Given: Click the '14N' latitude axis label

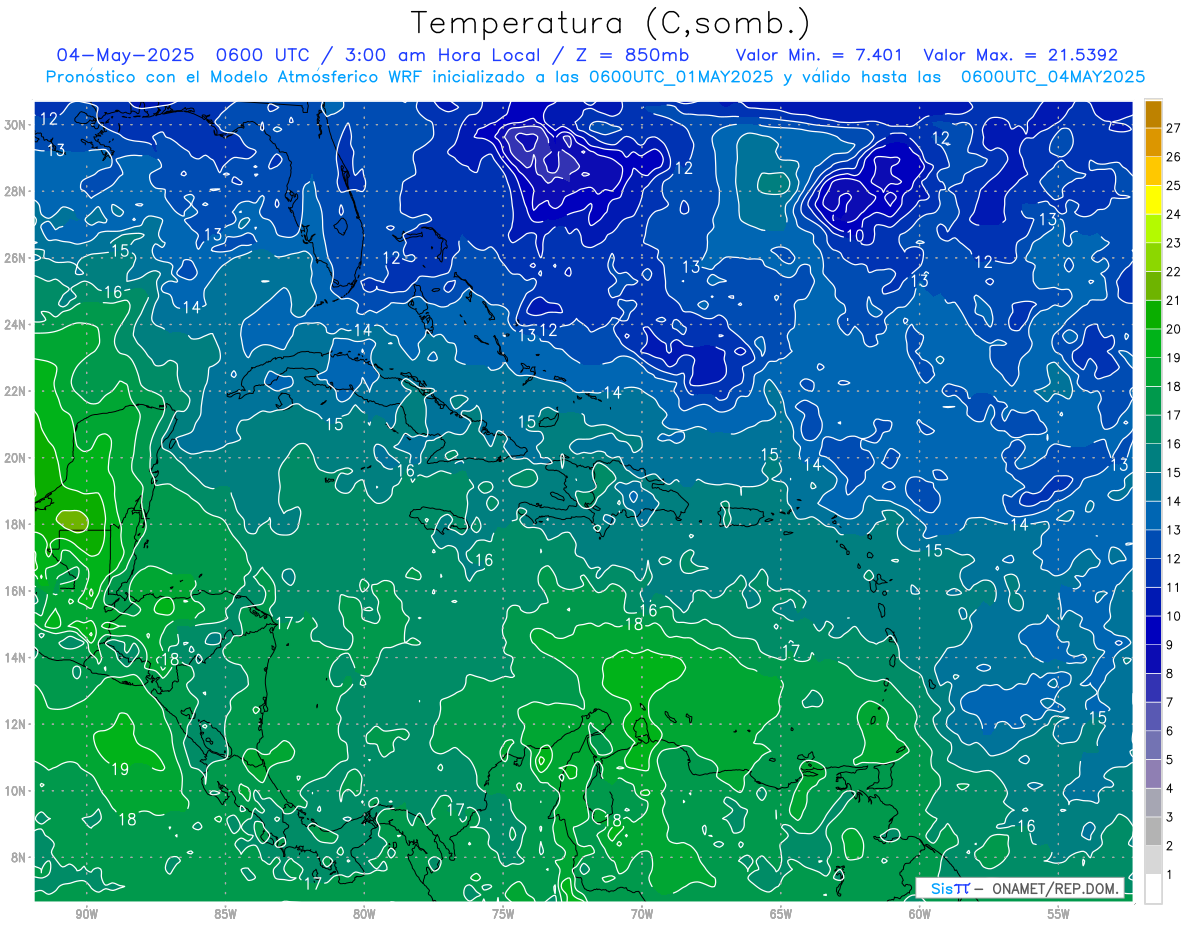Looking at the screenshot, I should coord(15,658).
